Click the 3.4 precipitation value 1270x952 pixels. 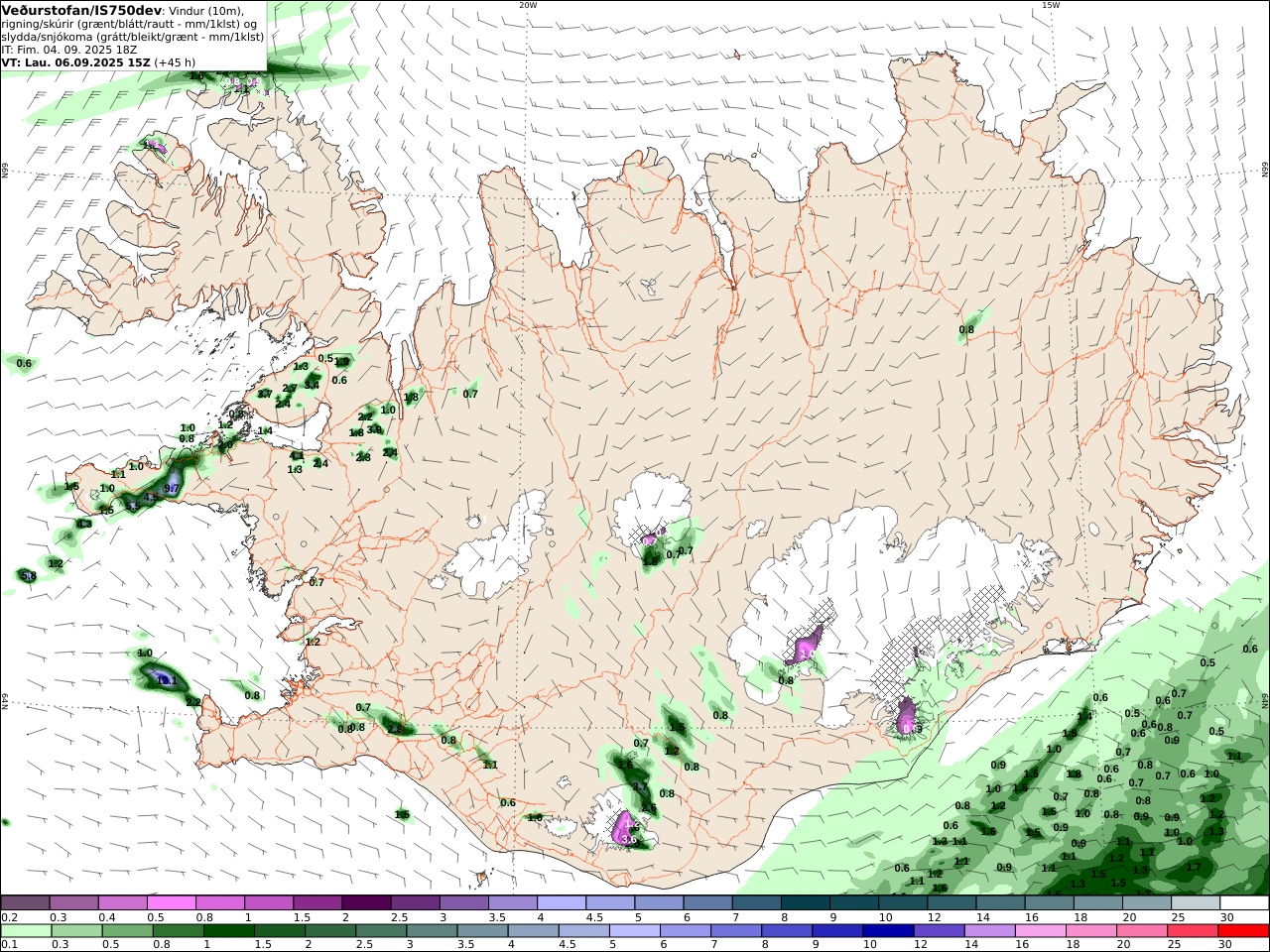coord(312,384)
